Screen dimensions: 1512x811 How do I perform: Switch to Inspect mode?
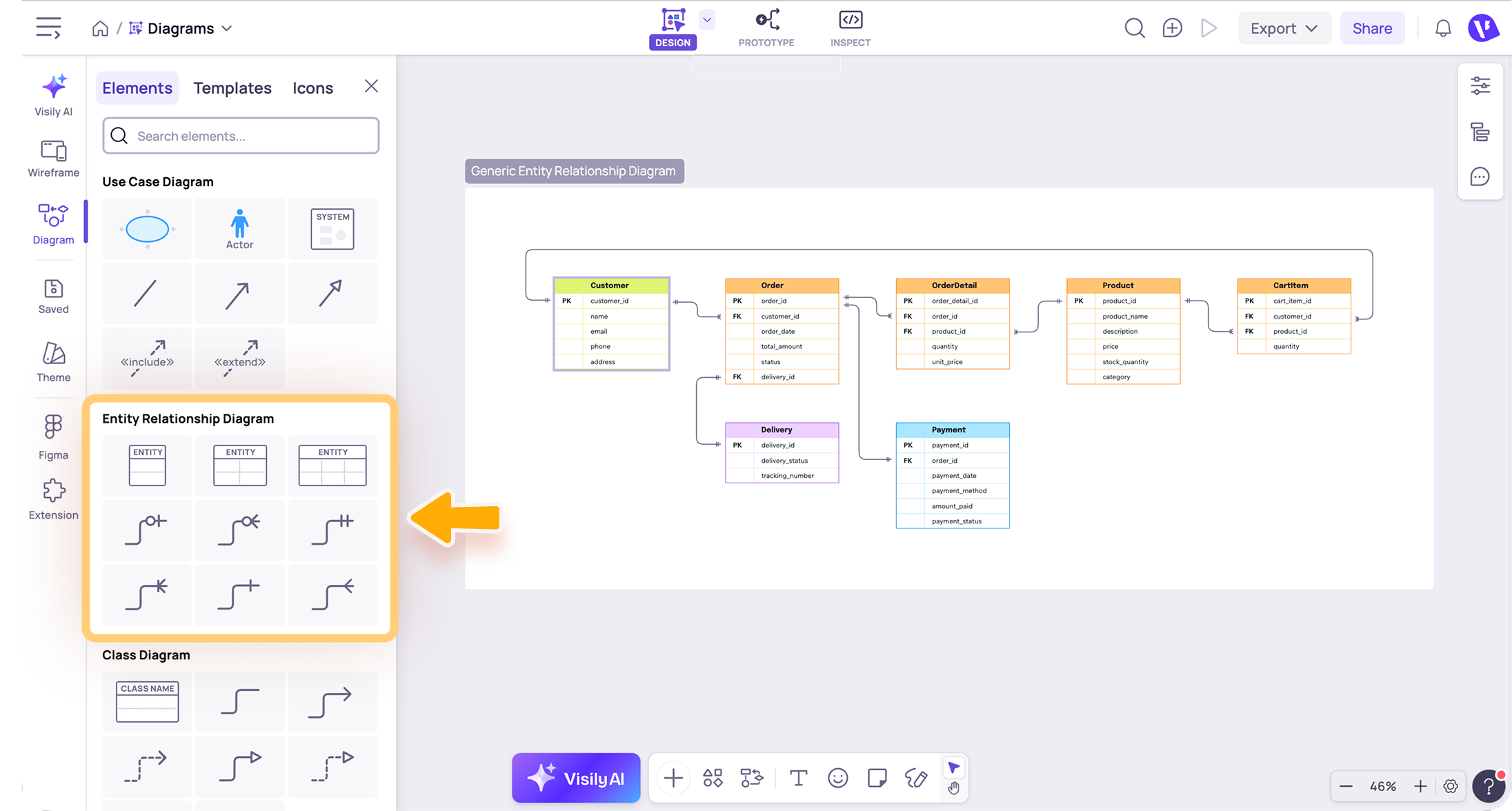tap(850, 28)
